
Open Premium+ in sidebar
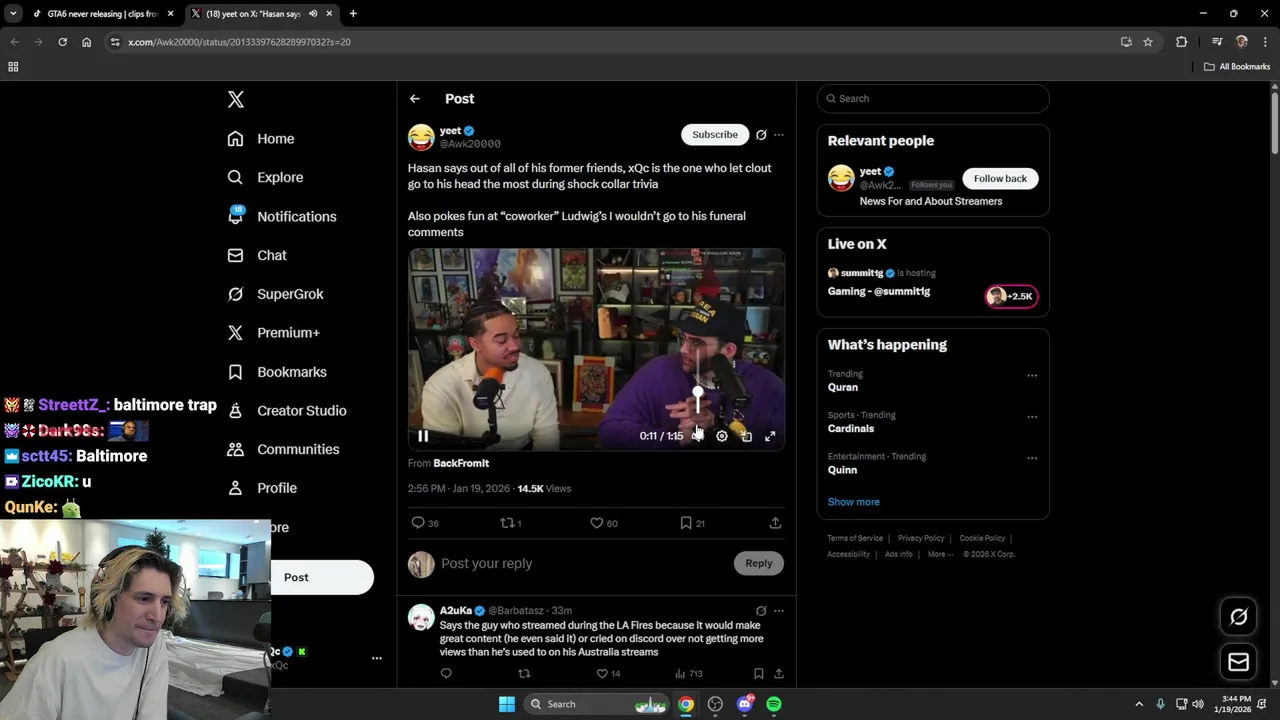coord(273,333)
